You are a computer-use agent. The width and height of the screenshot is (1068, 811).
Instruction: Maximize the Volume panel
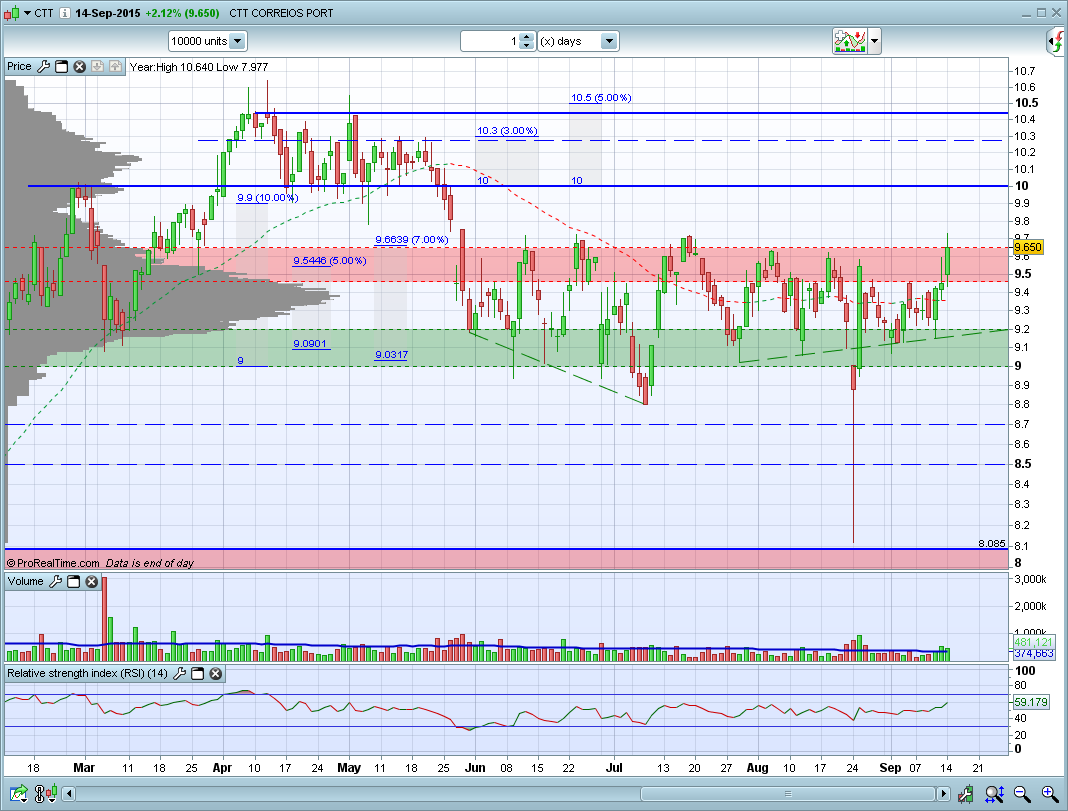(73, 581)
